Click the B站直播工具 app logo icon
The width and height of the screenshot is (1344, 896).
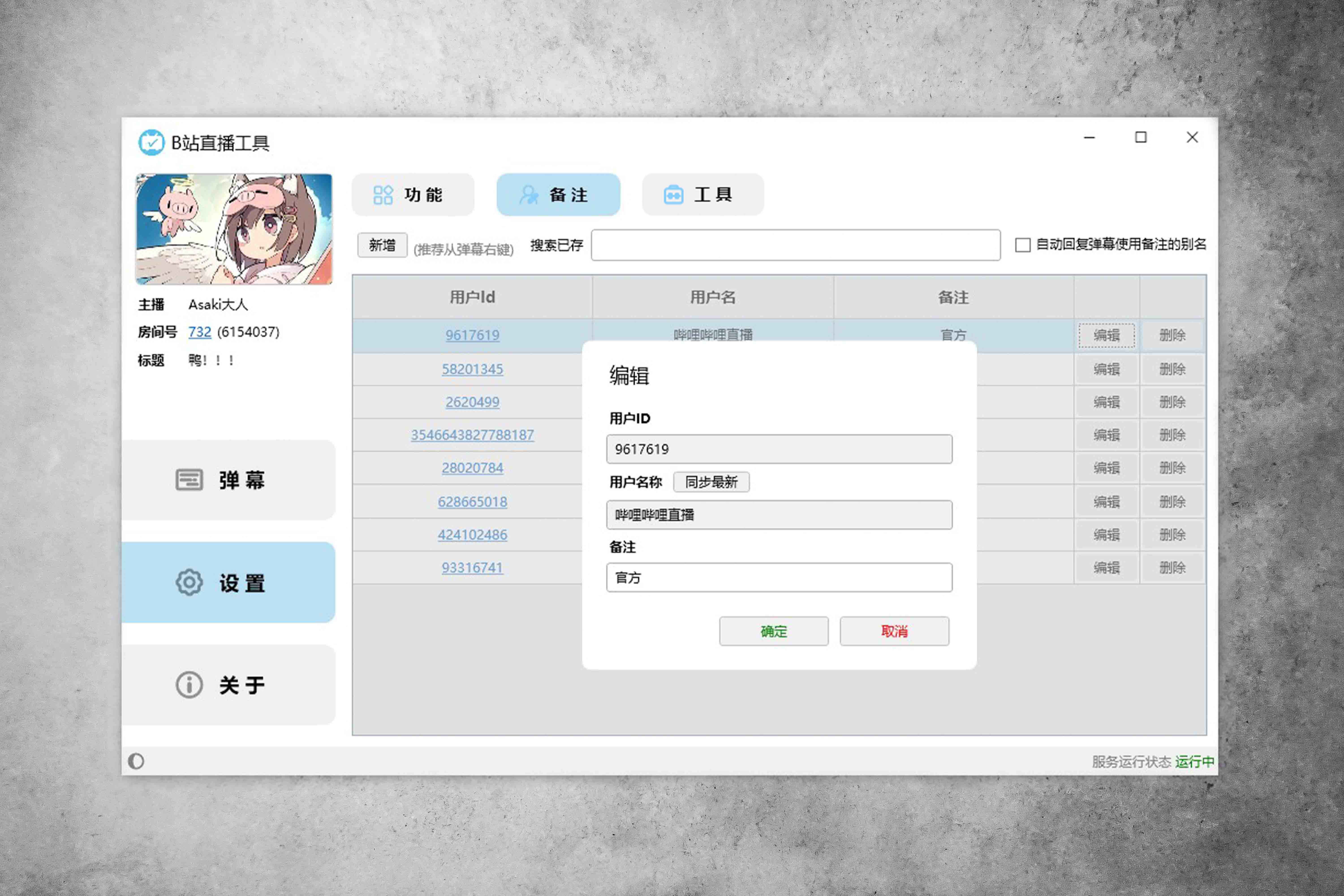click(151, 142)
